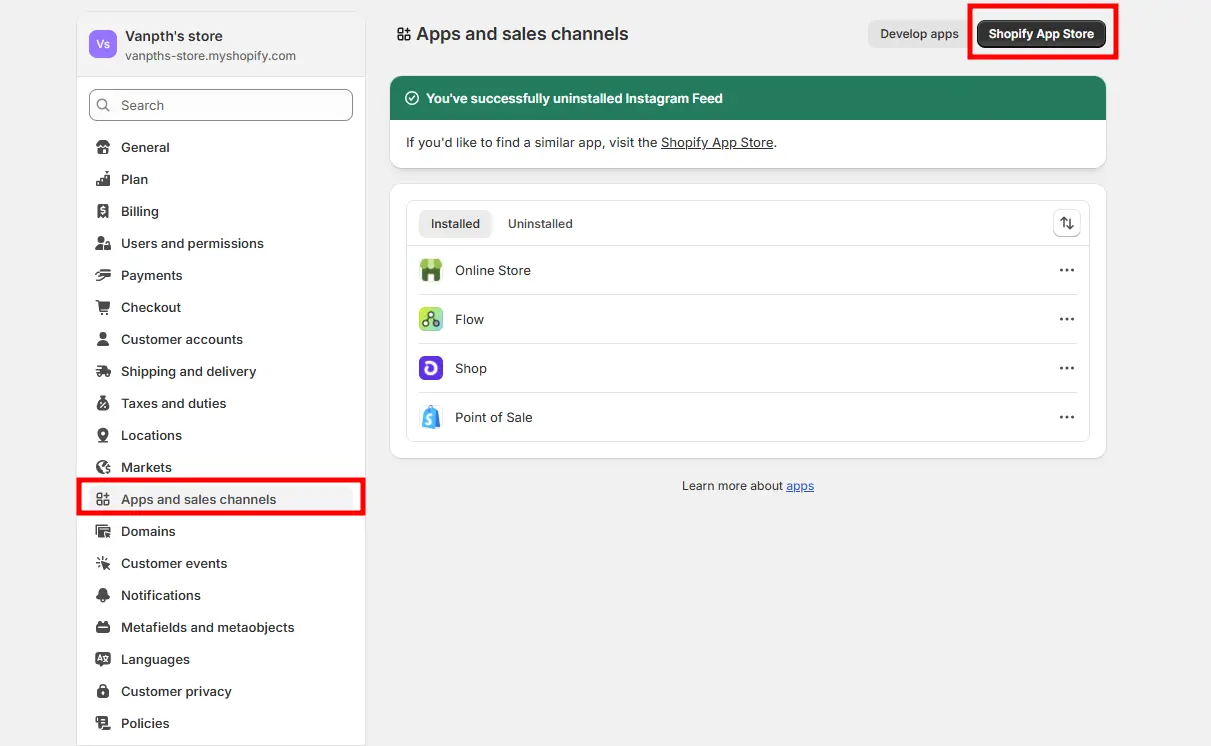Click the Flow app icon
1211x746 pixels.
[431, 319]
